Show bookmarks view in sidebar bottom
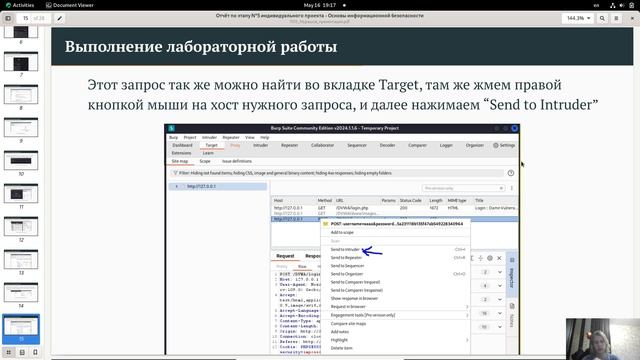 point(36,352)
